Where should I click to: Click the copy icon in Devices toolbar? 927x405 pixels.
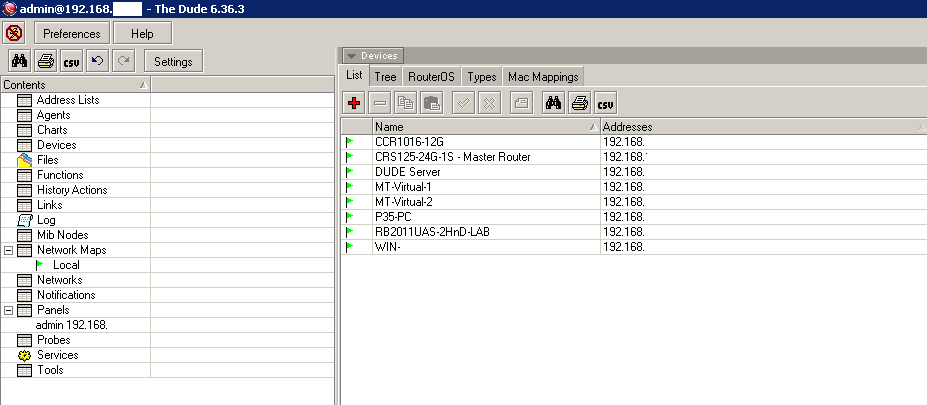coord(405,103)
